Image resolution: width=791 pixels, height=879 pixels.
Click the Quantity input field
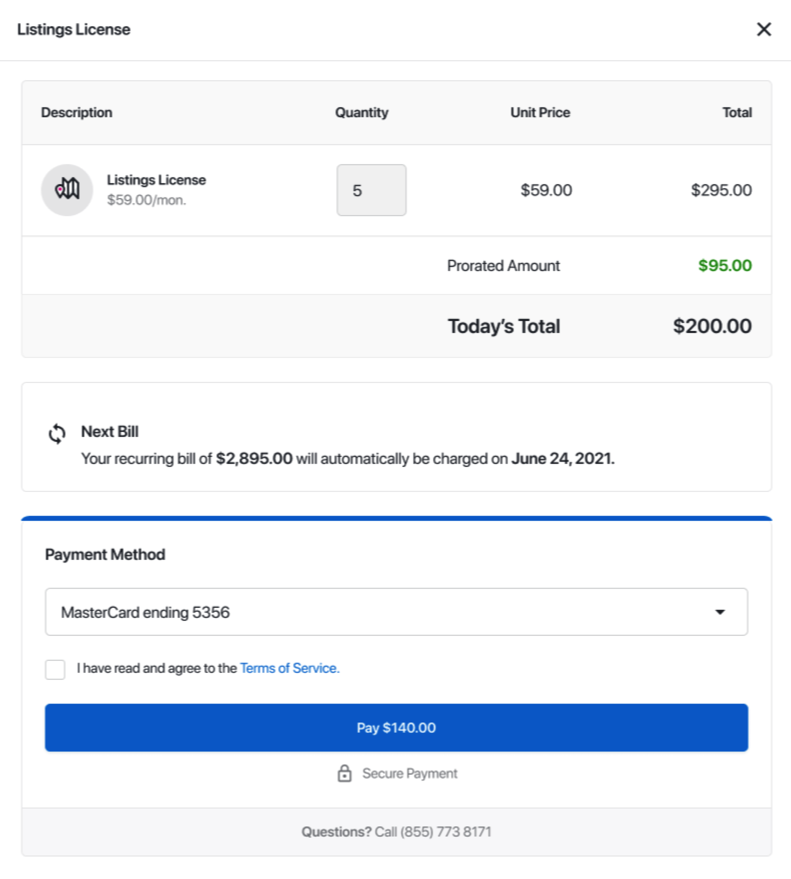pyautogui.click(x=371, y=190)
